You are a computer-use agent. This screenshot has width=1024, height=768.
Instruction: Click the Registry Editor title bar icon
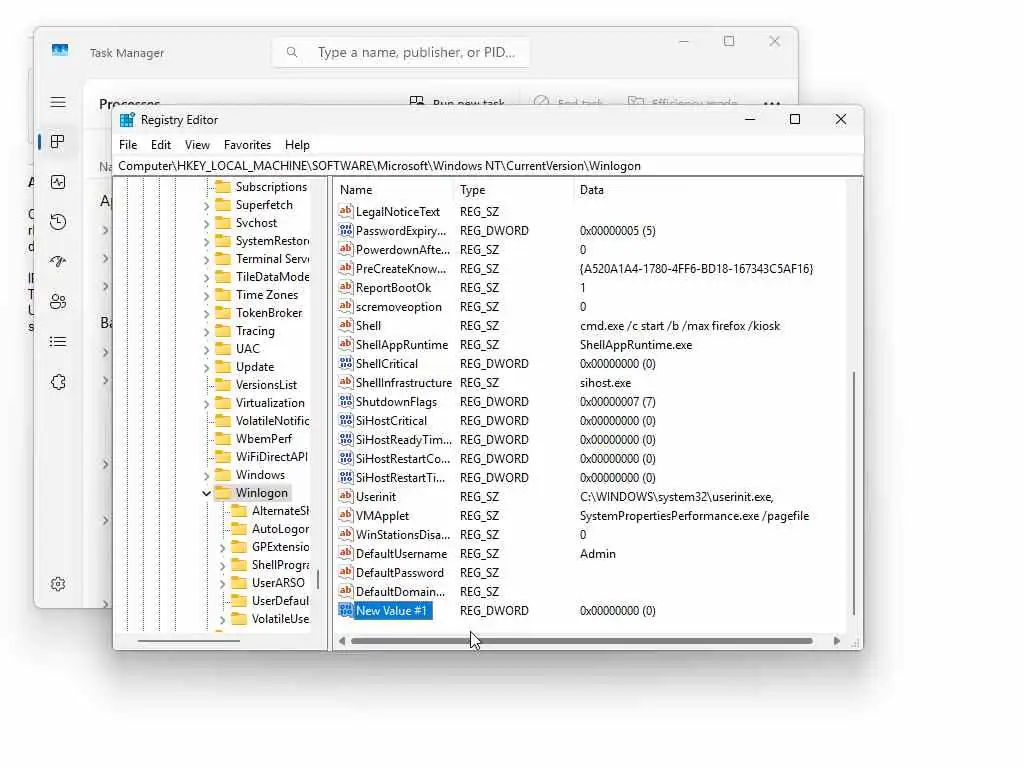coord(127,120)
